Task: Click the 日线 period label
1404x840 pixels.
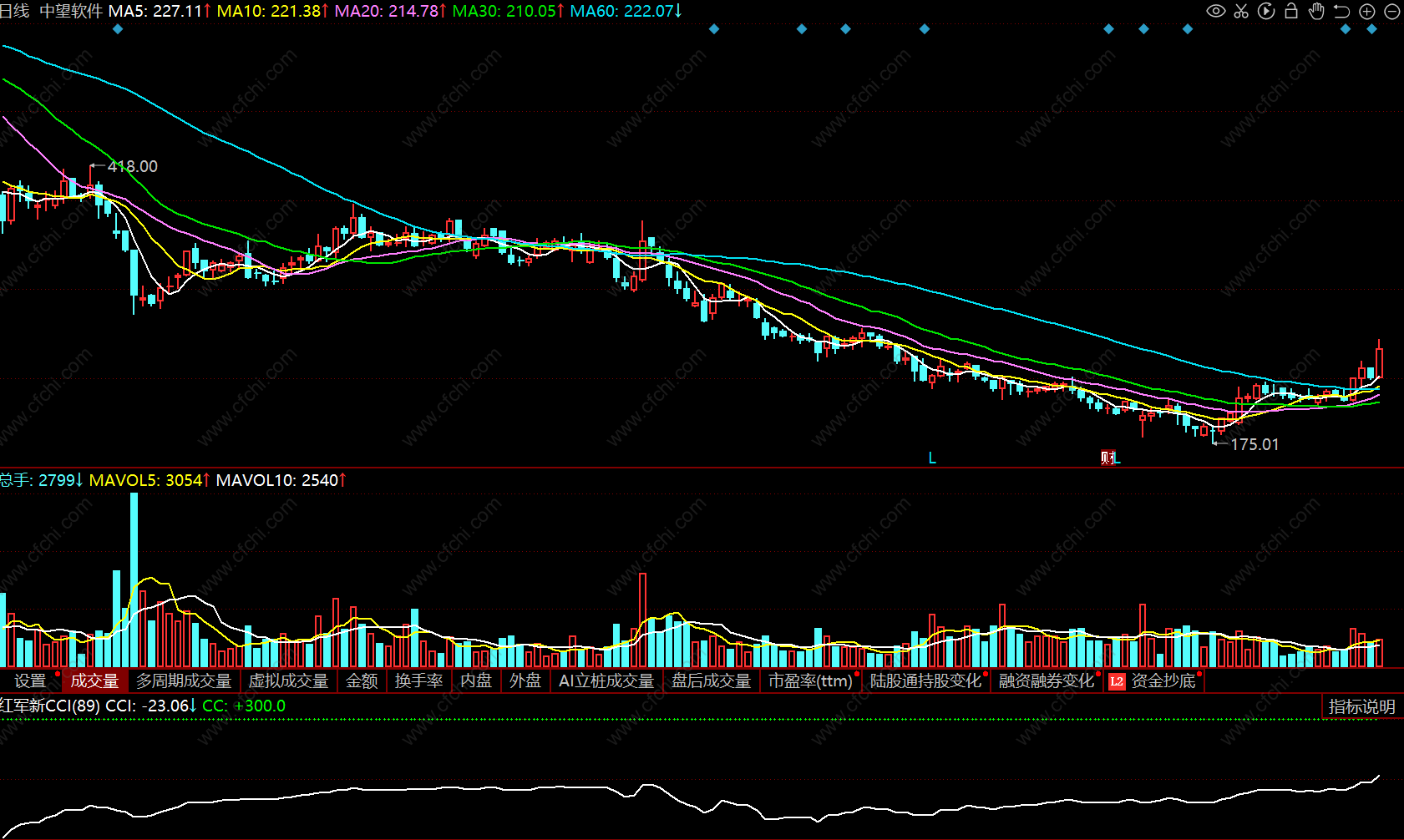Action: (14, 11)
